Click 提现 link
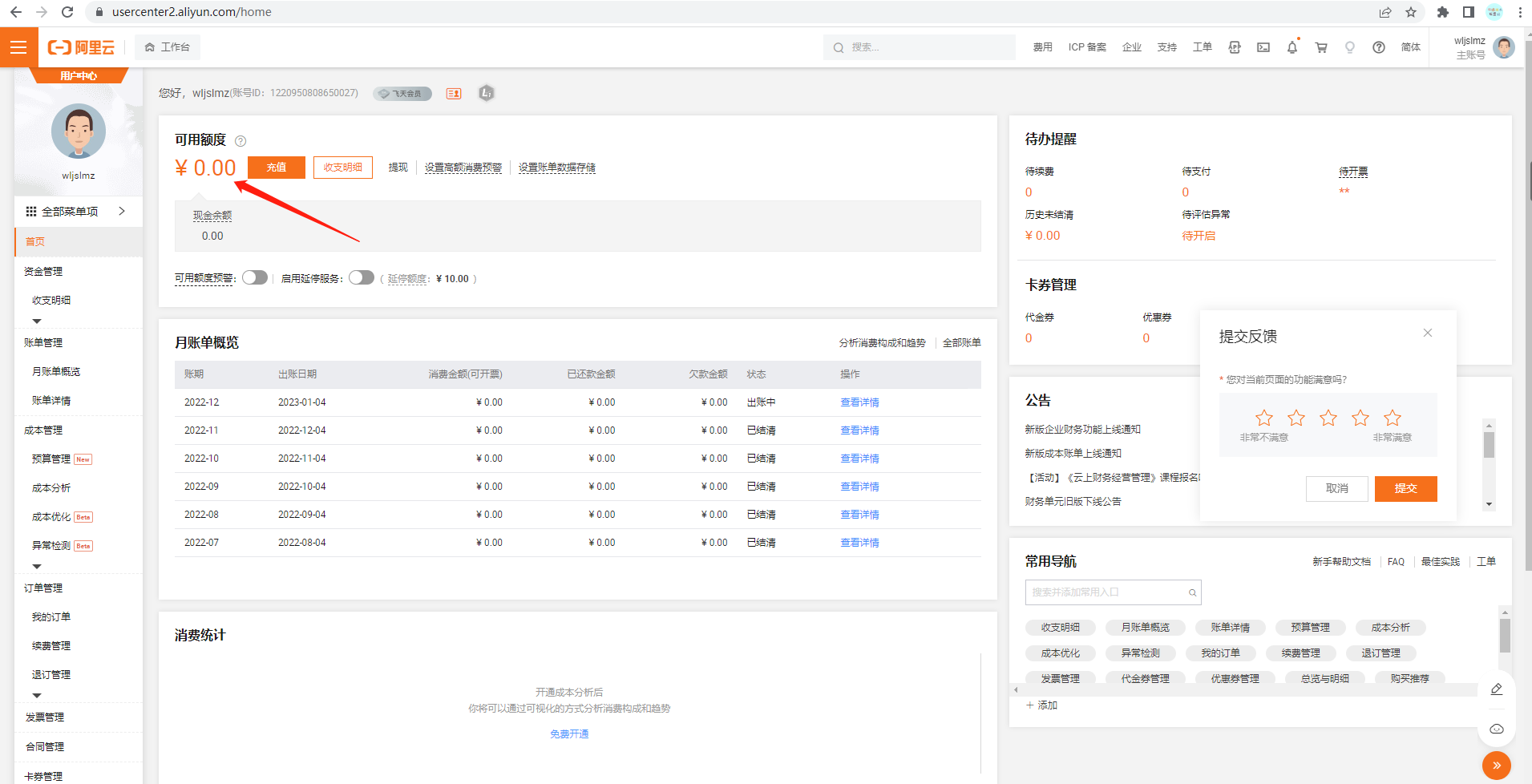Viewport: 1532px width, 784px height. (x=398, y=168)
